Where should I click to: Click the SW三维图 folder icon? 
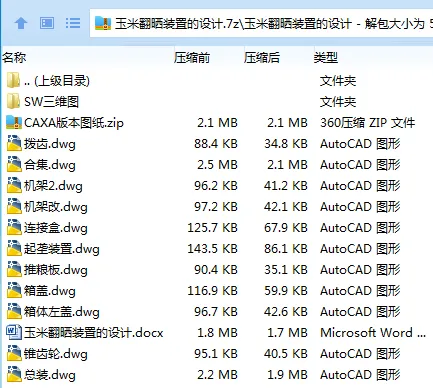pyautogui.click(x=13, y=101)
